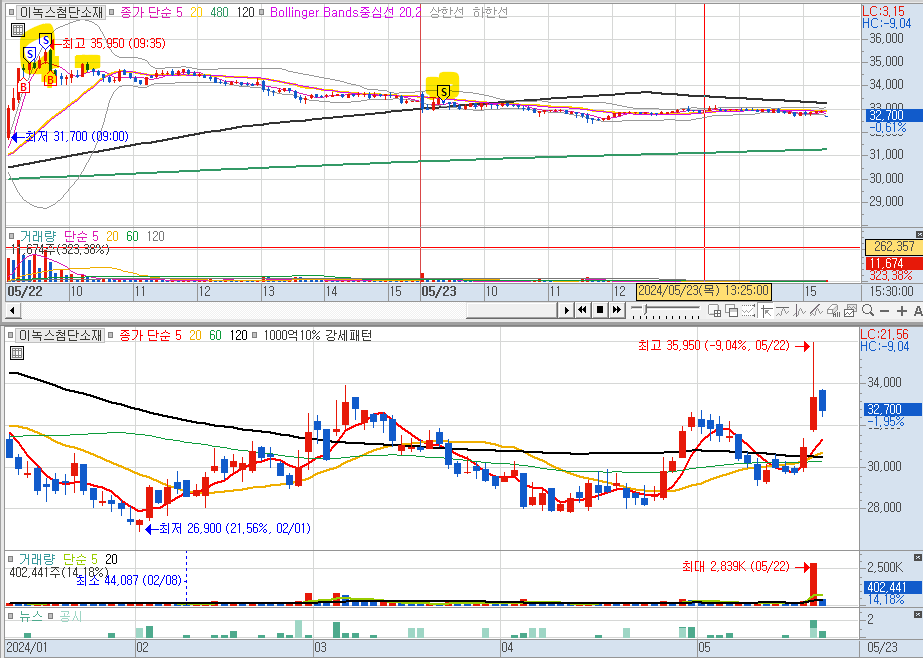Select the crosshair cursor tool in the toolbar
923x658 pixels.
click(x=766, y=310)
